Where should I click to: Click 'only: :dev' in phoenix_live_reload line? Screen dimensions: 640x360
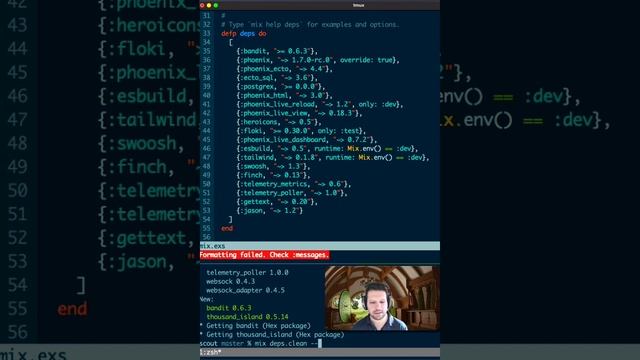click(x=377, y=104)
